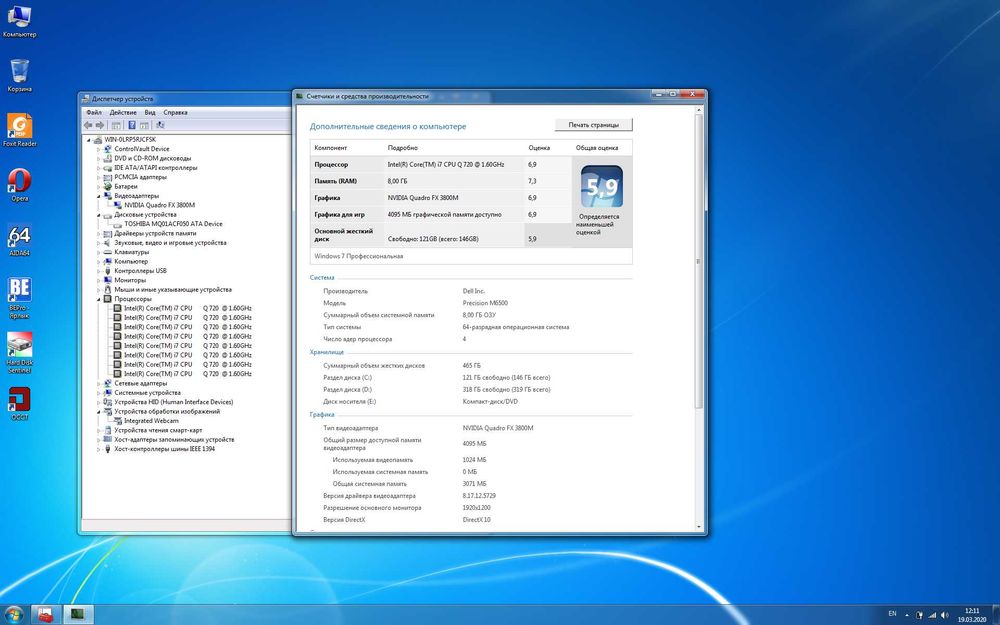Expand the Контроллеры USB node
The width and height of the screenshot is (1000, 625).
[x=99, y=270]
